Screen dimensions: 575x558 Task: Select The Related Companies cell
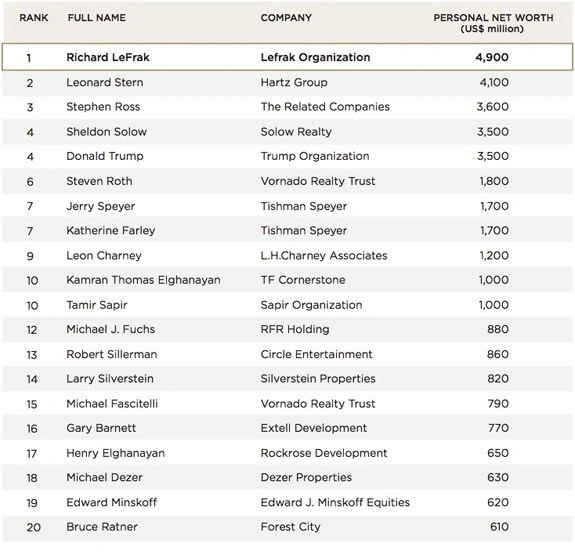click(325, 107)
